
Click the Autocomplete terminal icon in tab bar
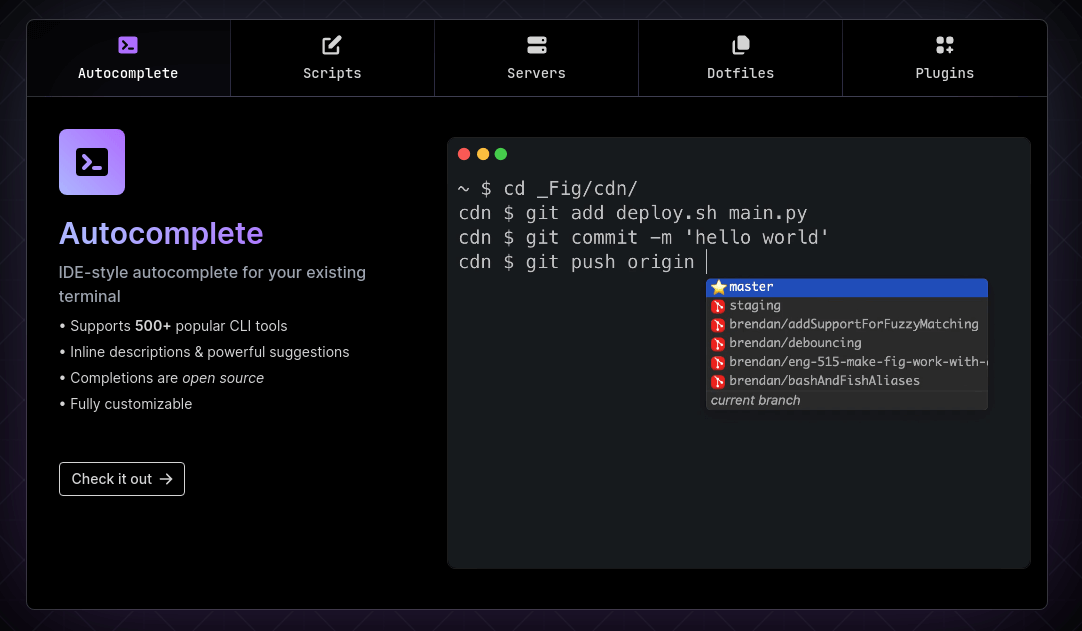point(128,45)
